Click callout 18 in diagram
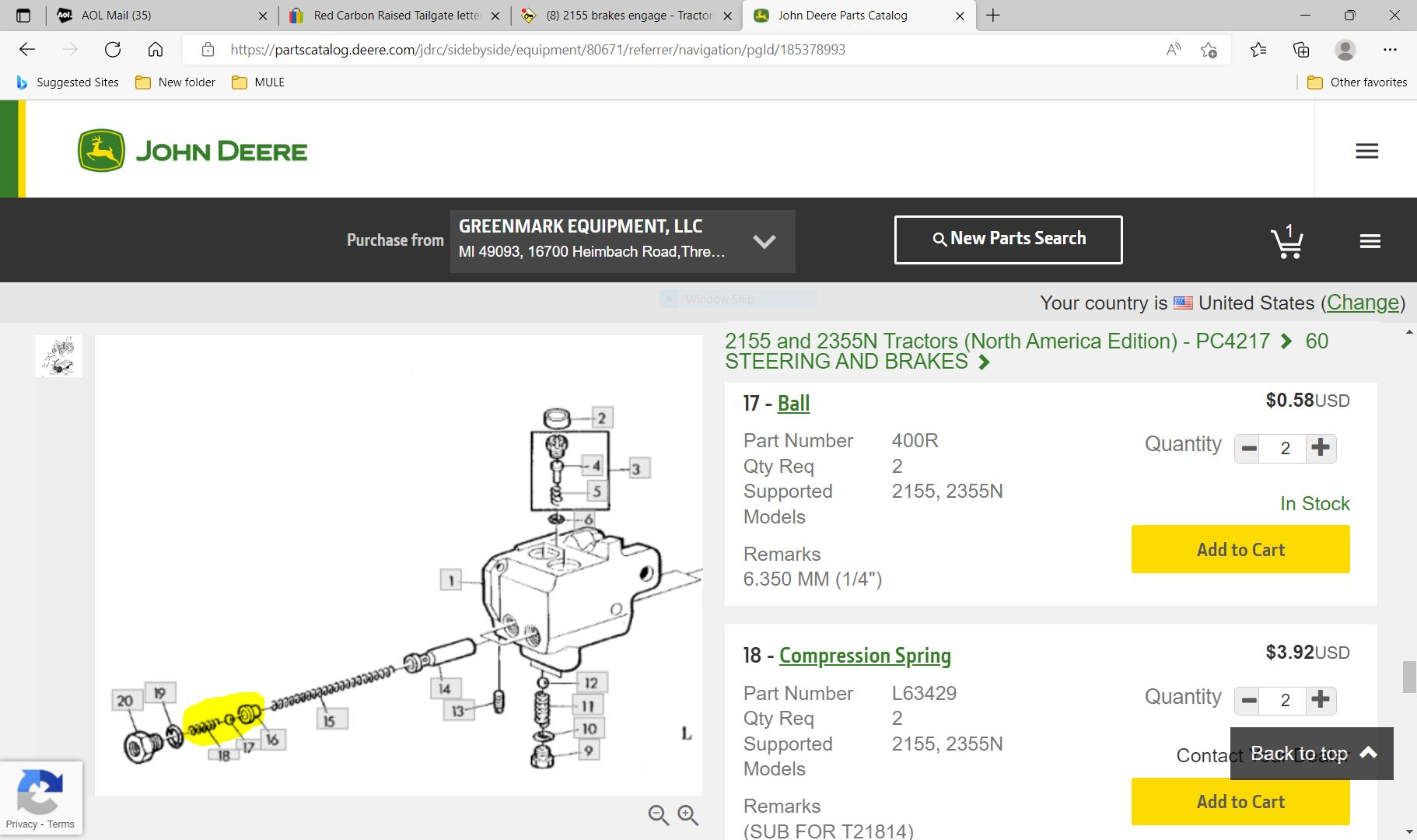 (x=223, y=755)
